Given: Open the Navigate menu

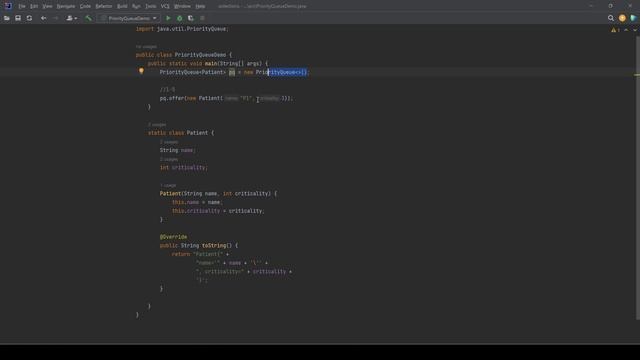Looking at the screenshot, I should click(66, 6).
